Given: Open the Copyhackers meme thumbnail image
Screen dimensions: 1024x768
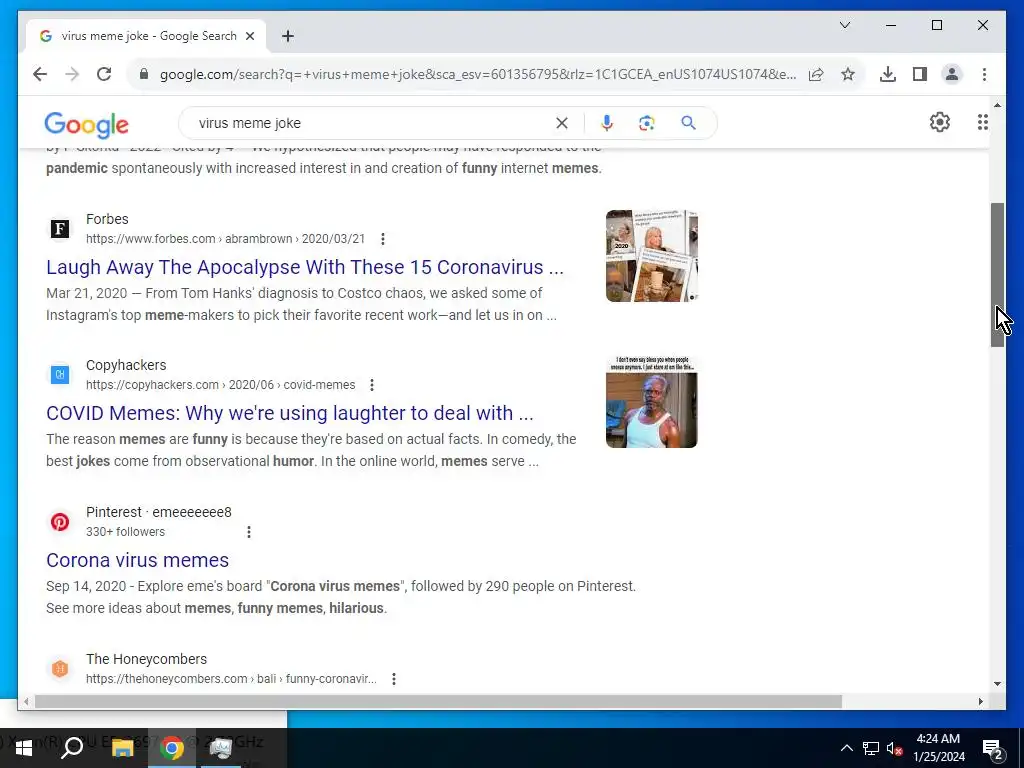Looking at the screenshot, I should coord(652,402).
